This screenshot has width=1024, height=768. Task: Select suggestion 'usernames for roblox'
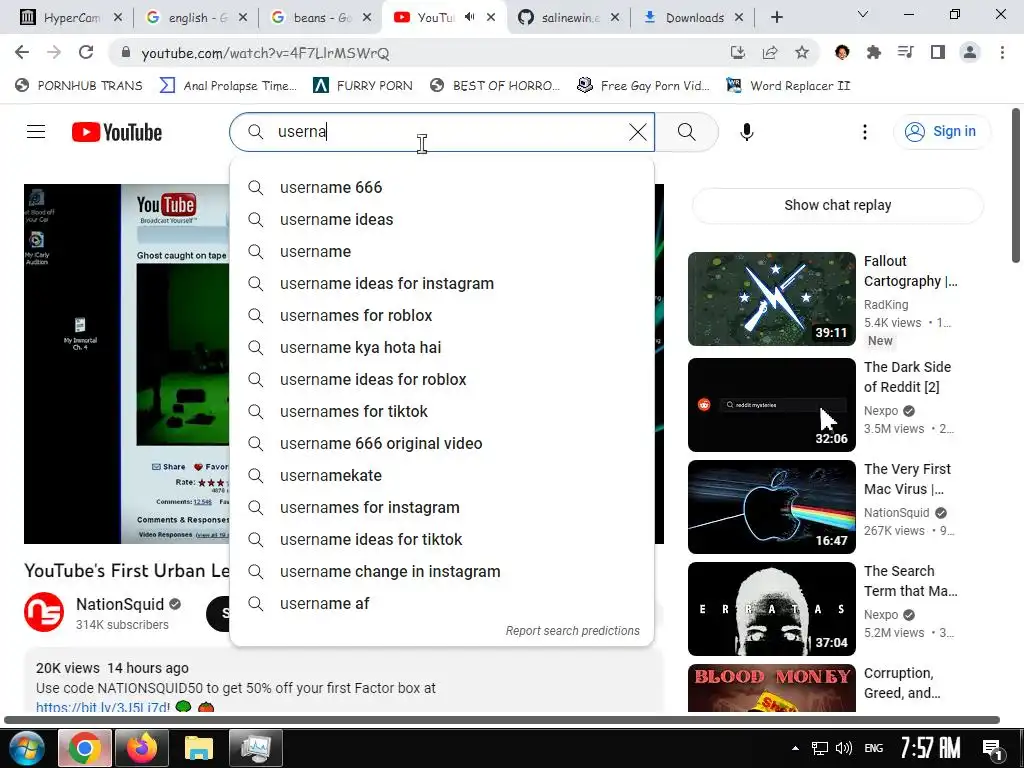(x=441, y=315)
